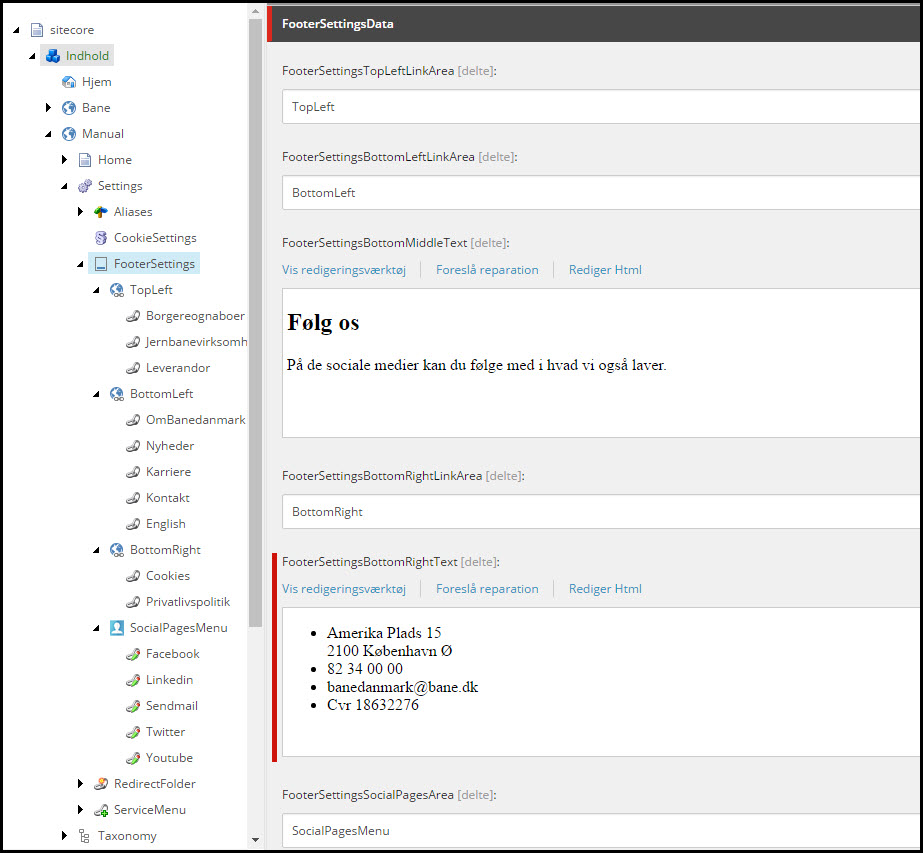
Task: Click the Aliases node icon
Action: tap(101, 212)
